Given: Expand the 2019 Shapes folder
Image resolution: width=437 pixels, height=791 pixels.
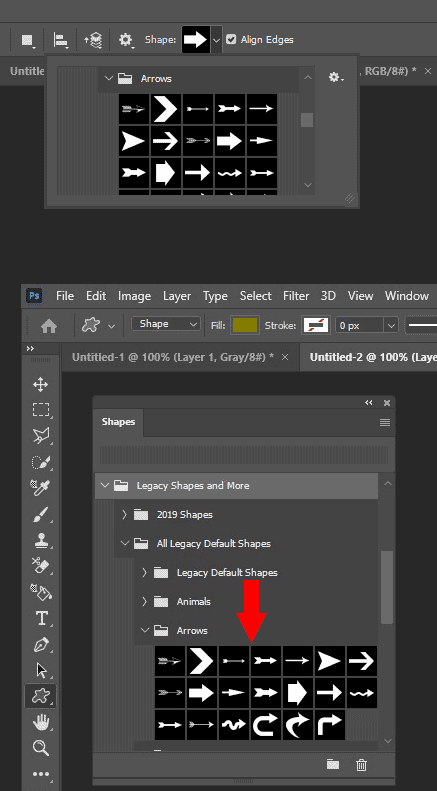Looking at the screenshot, I should point(124,515).
